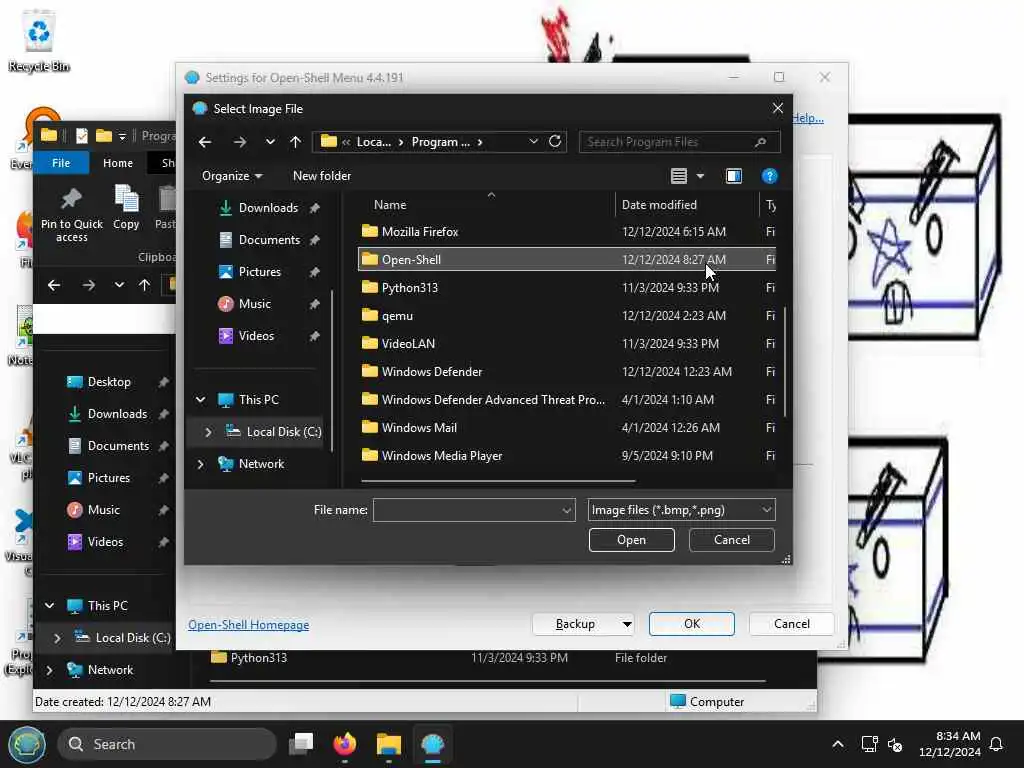The height and width of the screenshot is (768, 1024).
Task: Switch to Open-Shell settings taskbar icon
Action: [x=432, y=744]
